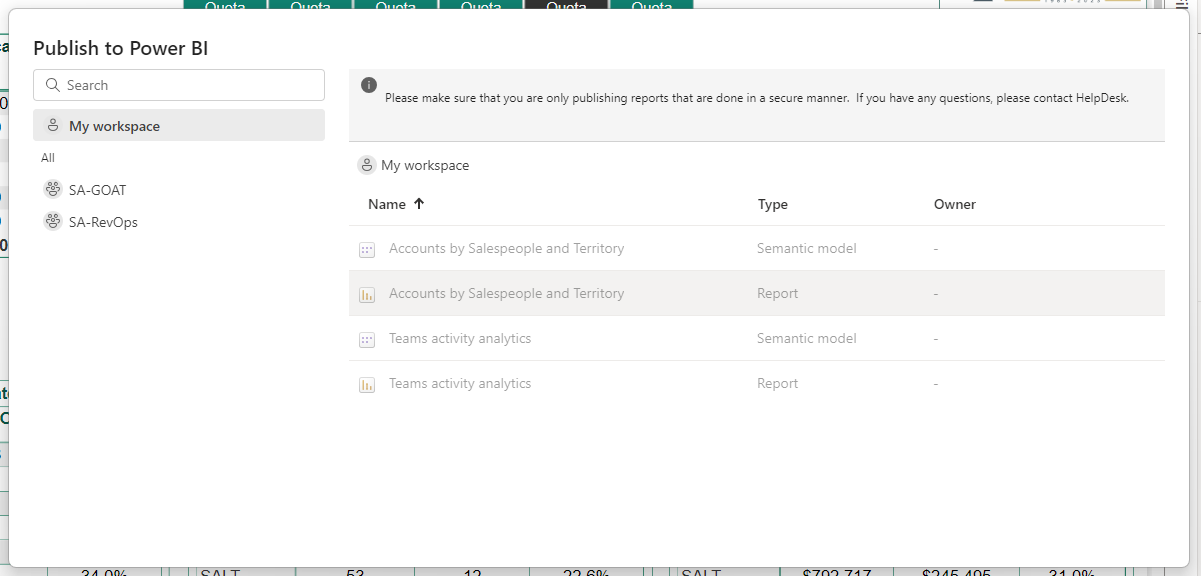
Task: Click the Type column header
Action: coord(773,204)
